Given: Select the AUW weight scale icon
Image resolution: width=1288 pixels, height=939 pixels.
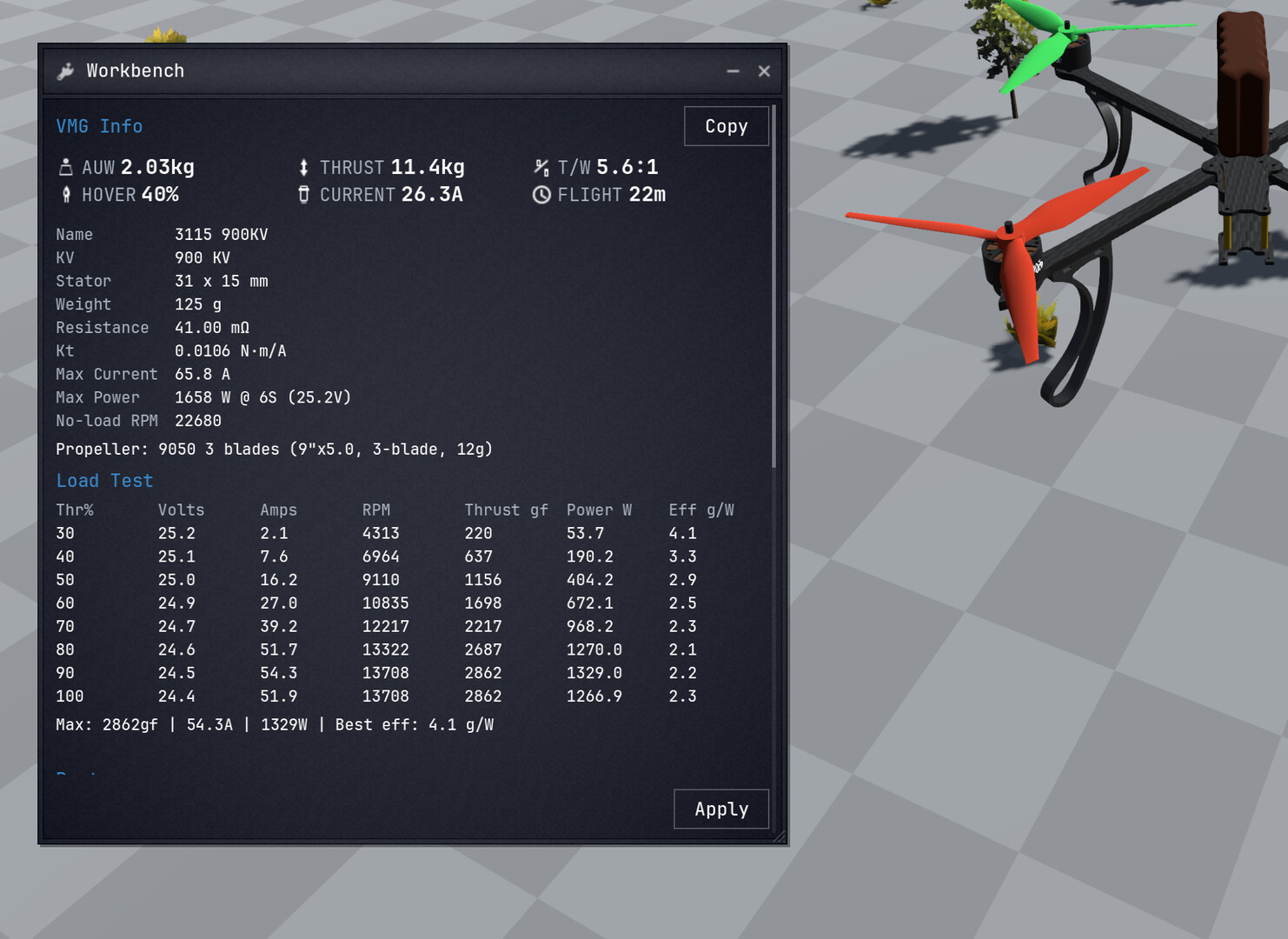Looking at the screenshot, I should pyautogui.click(x=67, y=166).
